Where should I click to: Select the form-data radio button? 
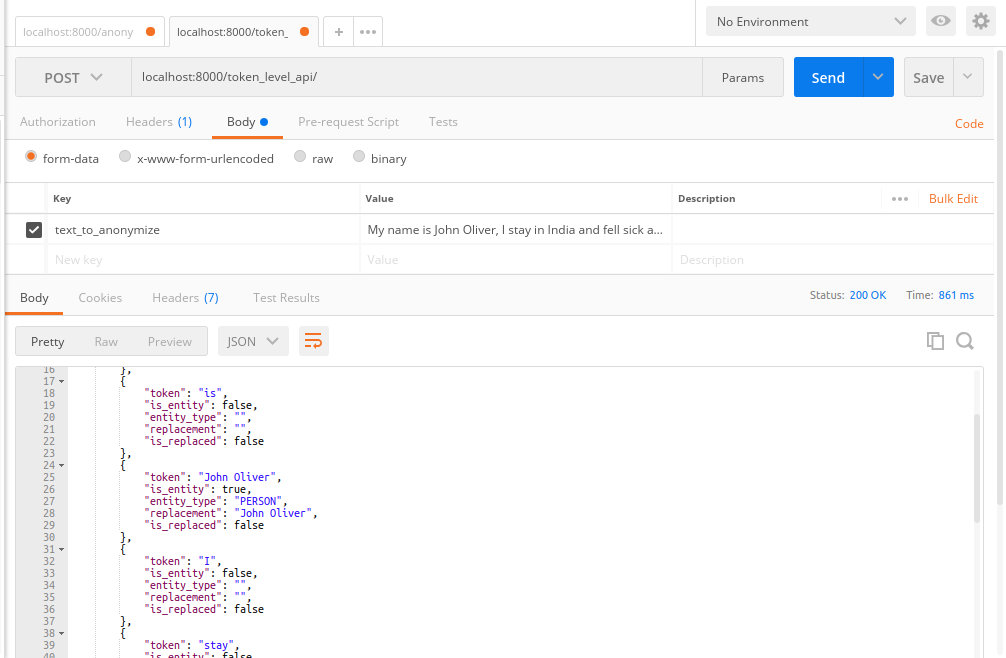(31, 156)
